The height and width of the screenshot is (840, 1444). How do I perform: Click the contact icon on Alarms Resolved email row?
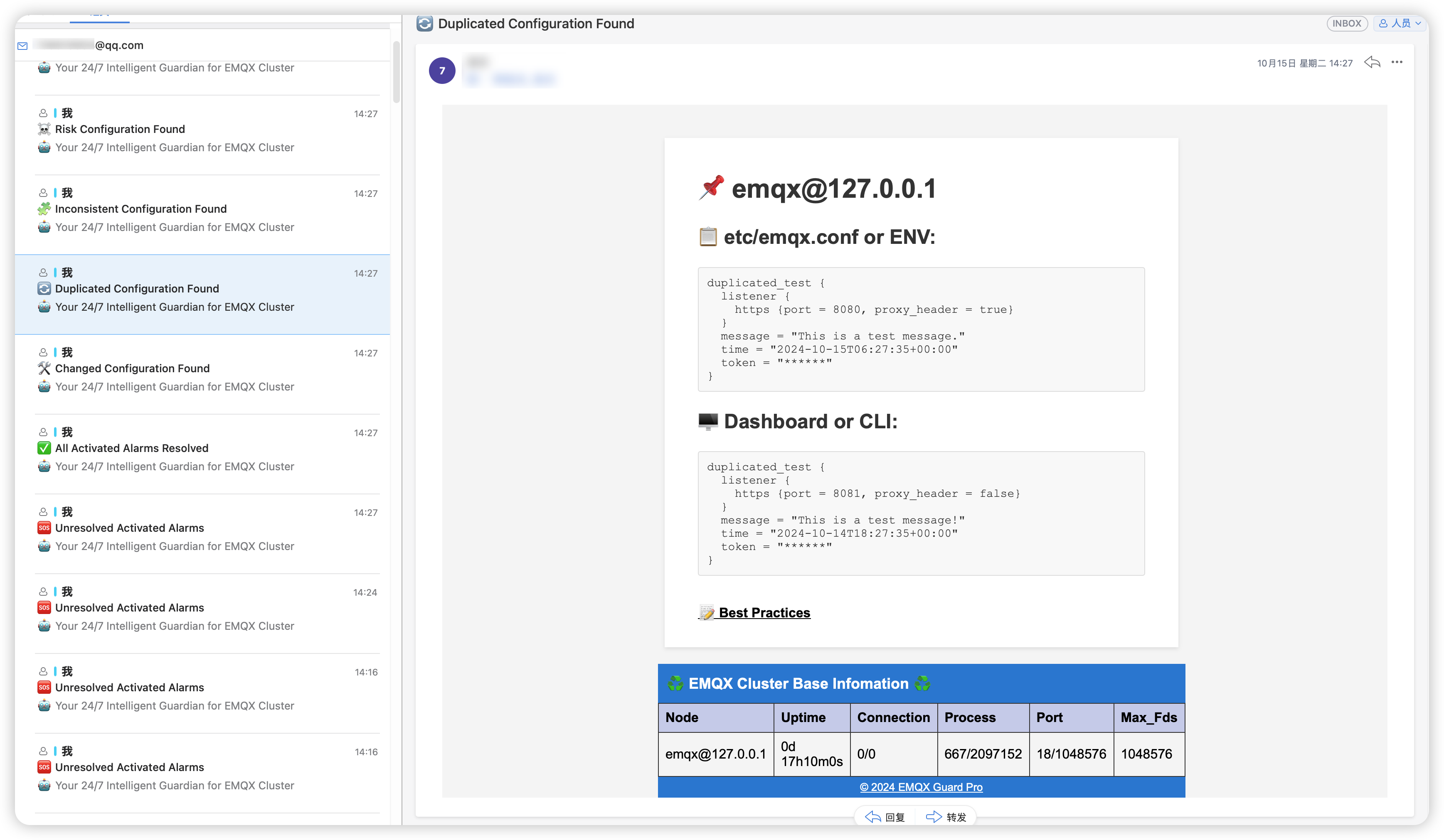pos(43,432)
